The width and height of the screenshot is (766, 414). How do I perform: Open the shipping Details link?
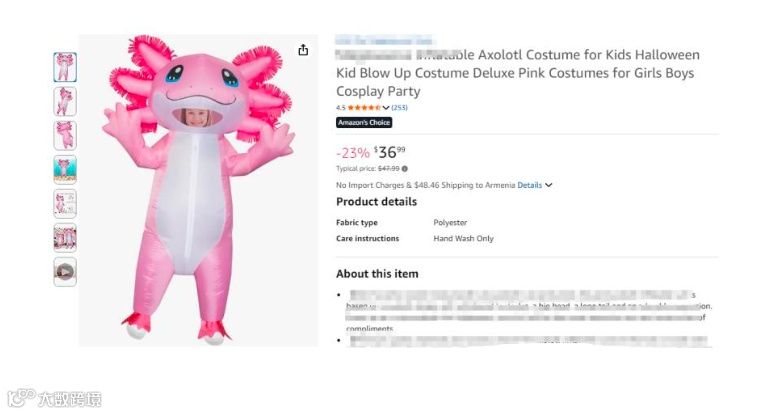tap(529, 185)
